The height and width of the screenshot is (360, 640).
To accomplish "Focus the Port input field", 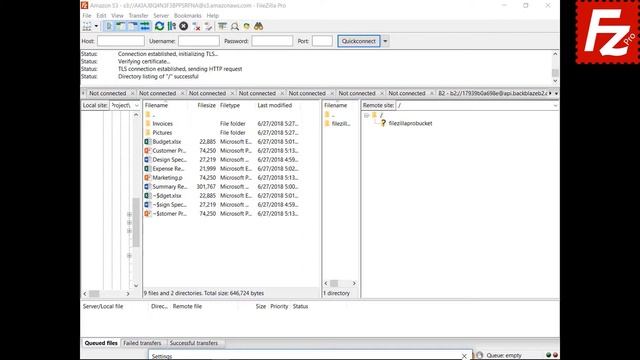I will click(322, 41).
